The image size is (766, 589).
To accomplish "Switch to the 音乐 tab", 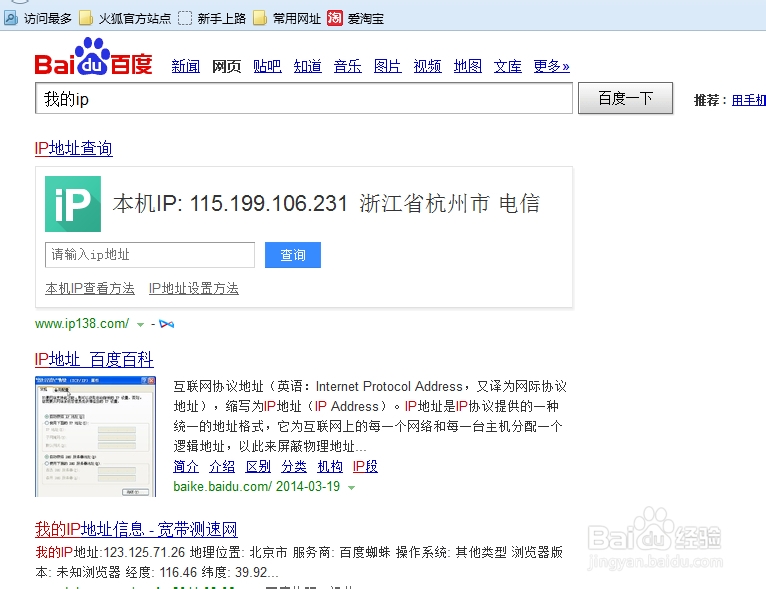I will 347,66.
